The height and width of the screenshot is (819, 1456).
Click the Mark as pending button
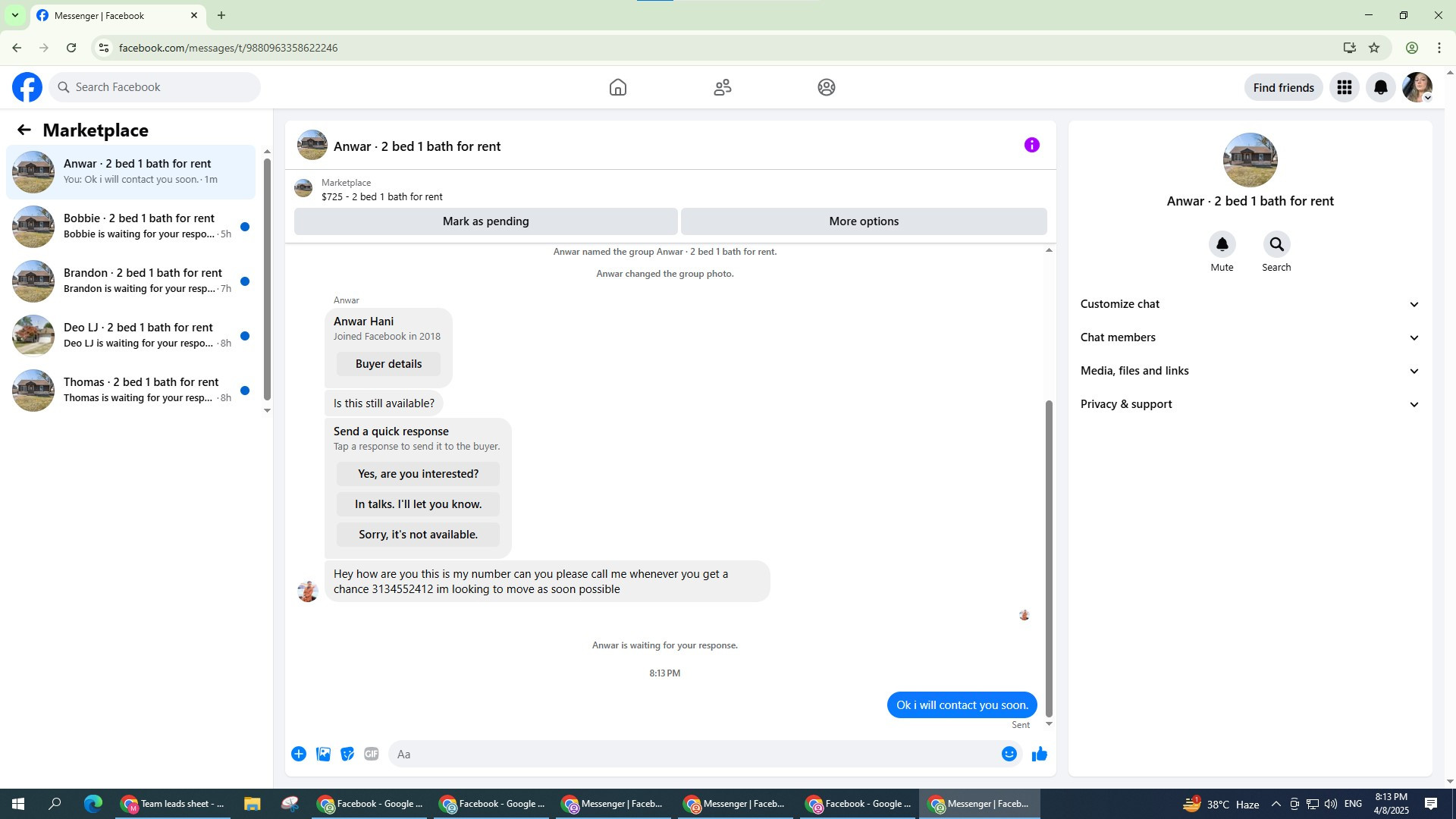pyautogui.click(x=485, y=221)
